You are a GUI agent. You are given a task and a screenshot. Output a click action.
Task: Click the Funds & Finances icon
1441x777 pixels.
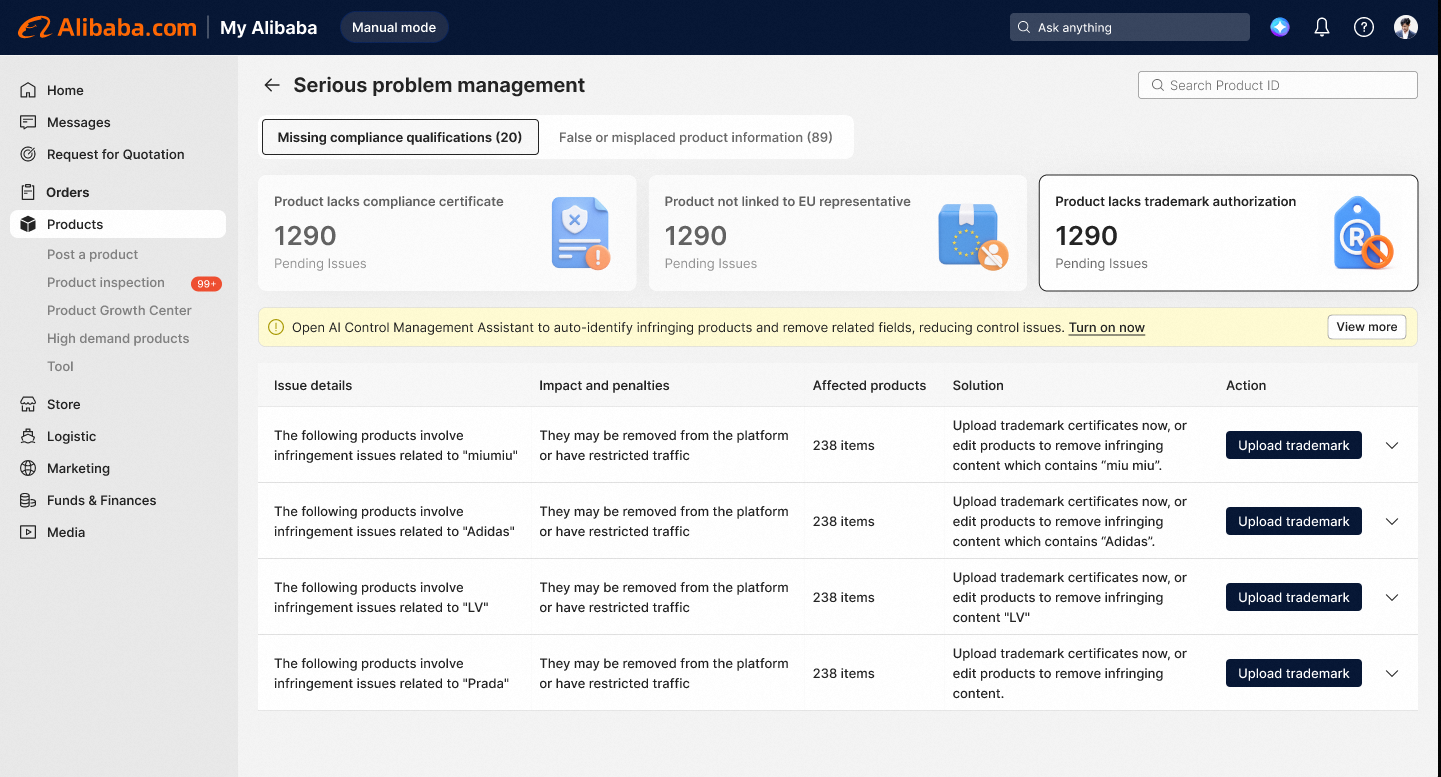click(28, 500)
